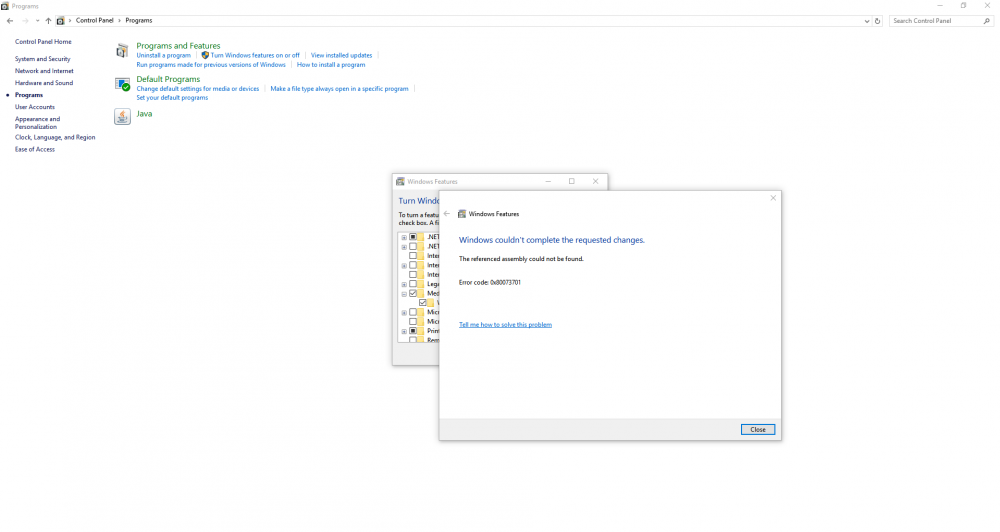Check the empty .NET feature checkbox
Image resolution: width=1000 pixels, height=532 pixels.
[x=413, y=246]
